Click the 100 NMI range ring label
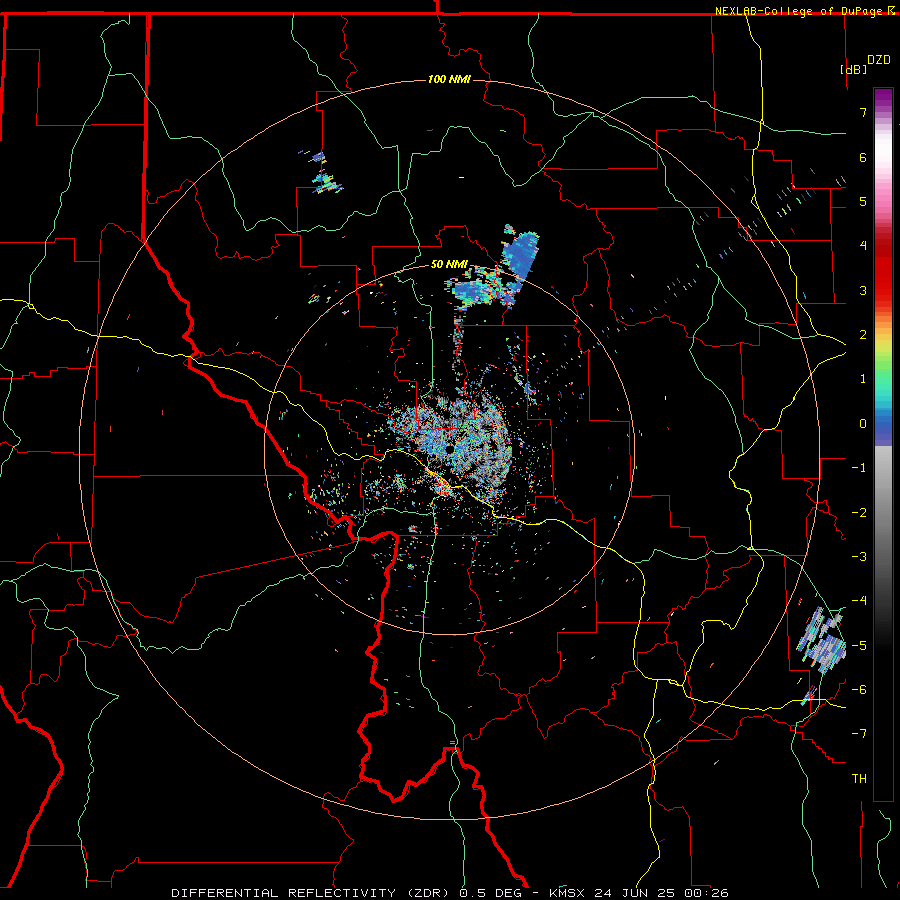 pyautogui.click(x=449, y=79)
